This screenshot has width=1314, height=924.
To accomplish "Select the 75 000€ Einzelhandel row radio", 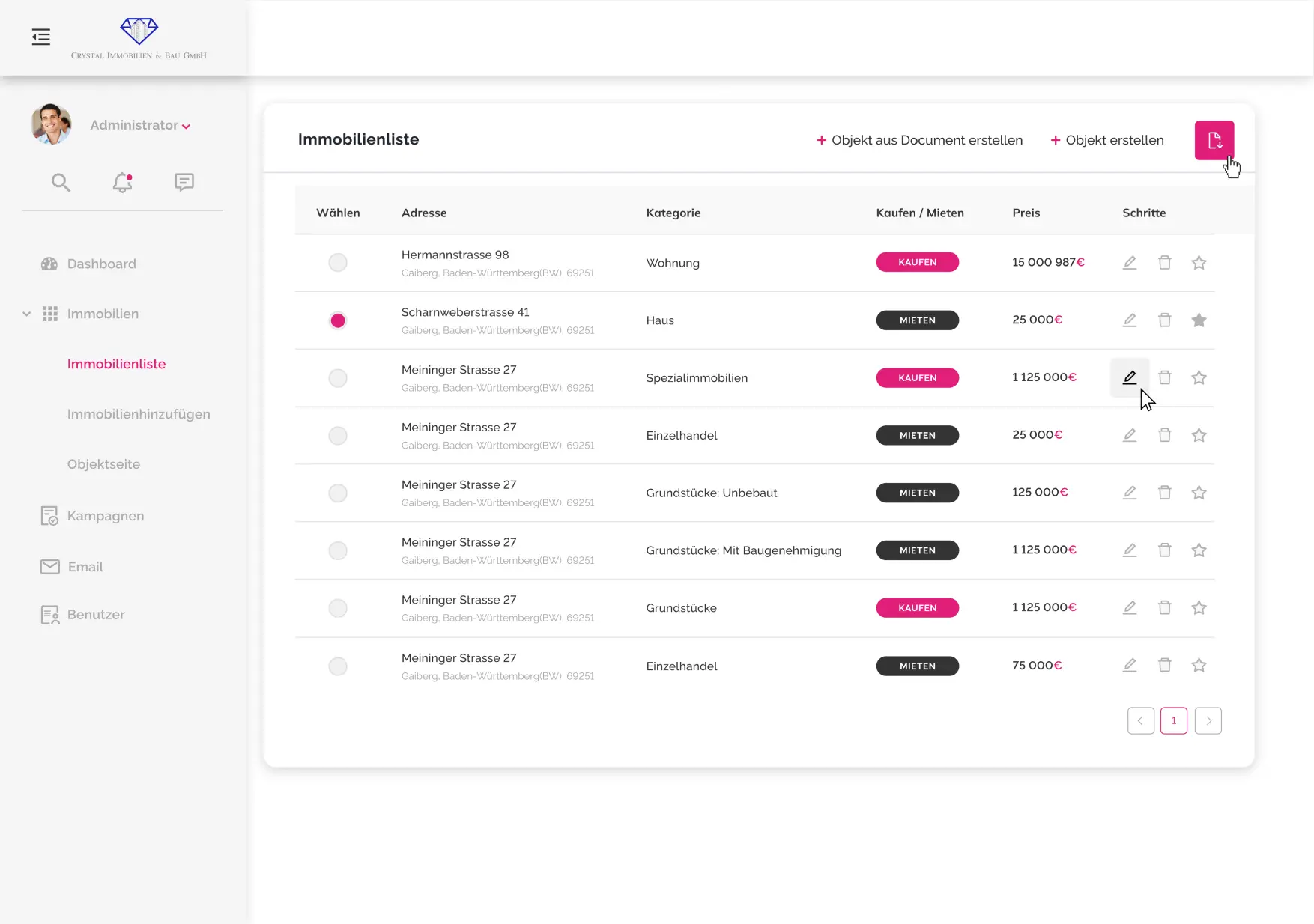I will pyautogui.click(x=338, y=666).
